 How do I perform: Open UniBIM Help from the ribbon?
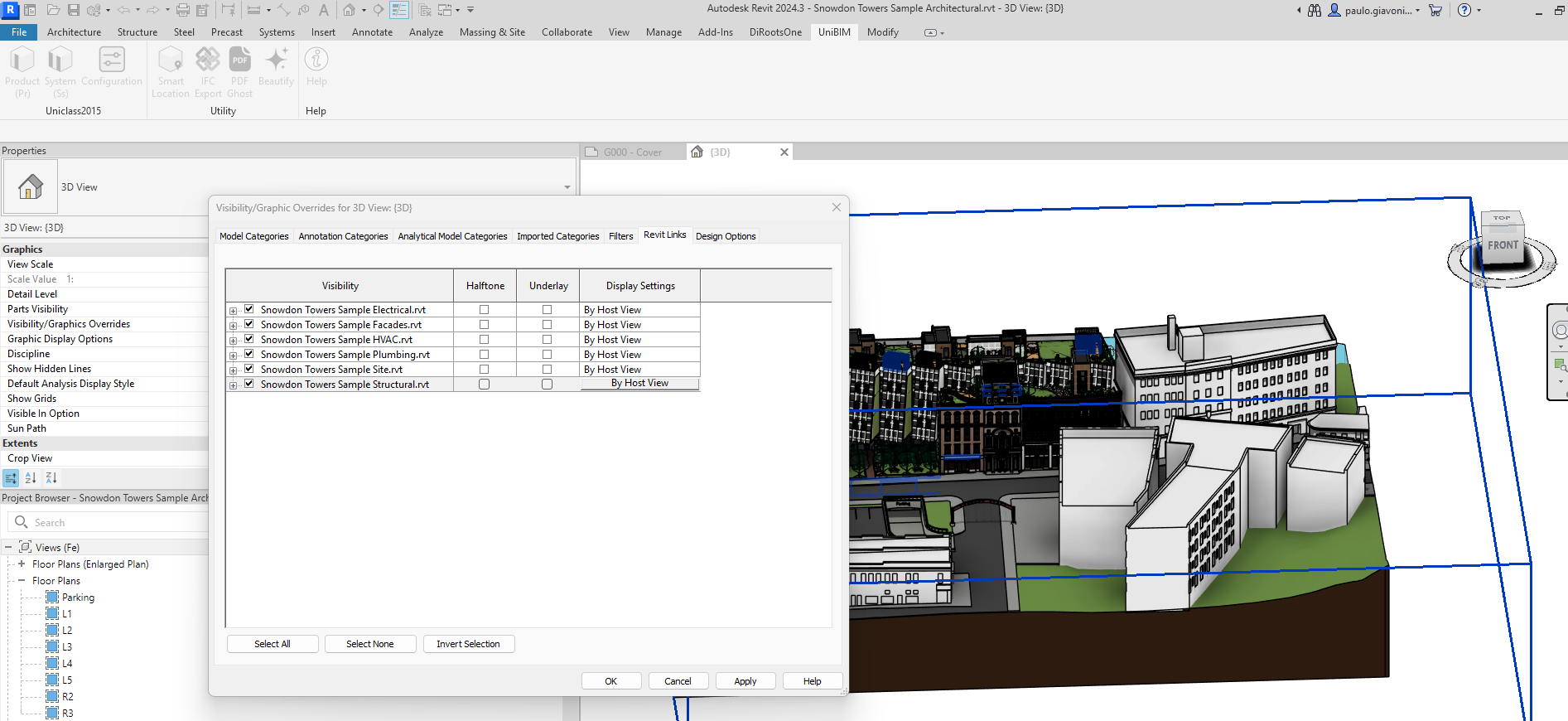[316, 66]
